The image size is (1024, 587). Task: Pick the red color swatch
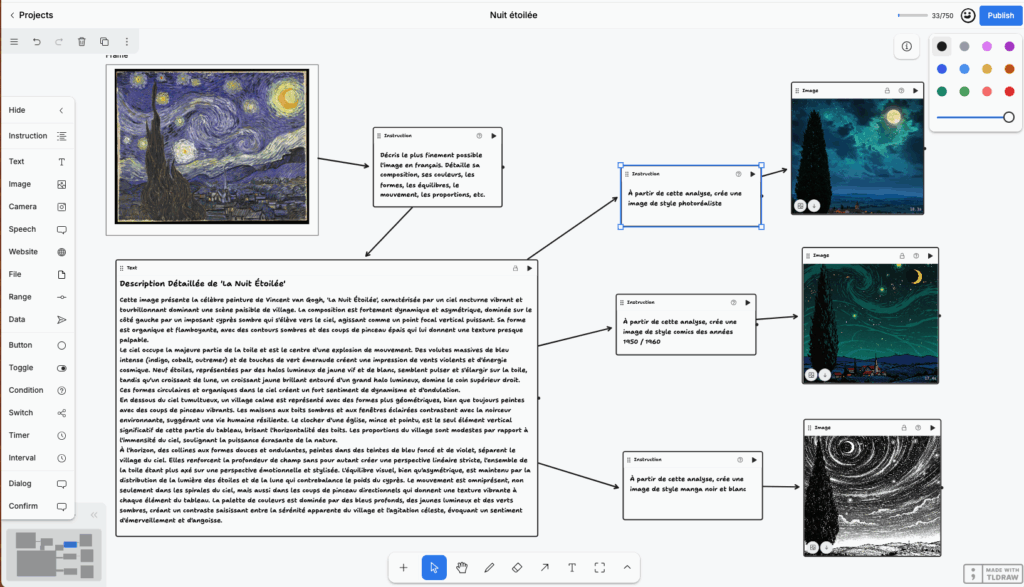(1009, 91)
